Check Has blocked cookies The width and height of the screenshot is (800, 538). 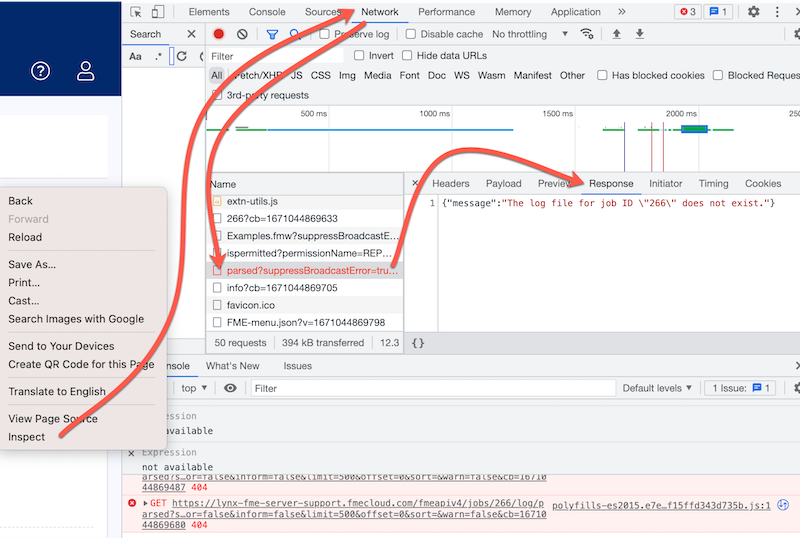coord(602,76)
